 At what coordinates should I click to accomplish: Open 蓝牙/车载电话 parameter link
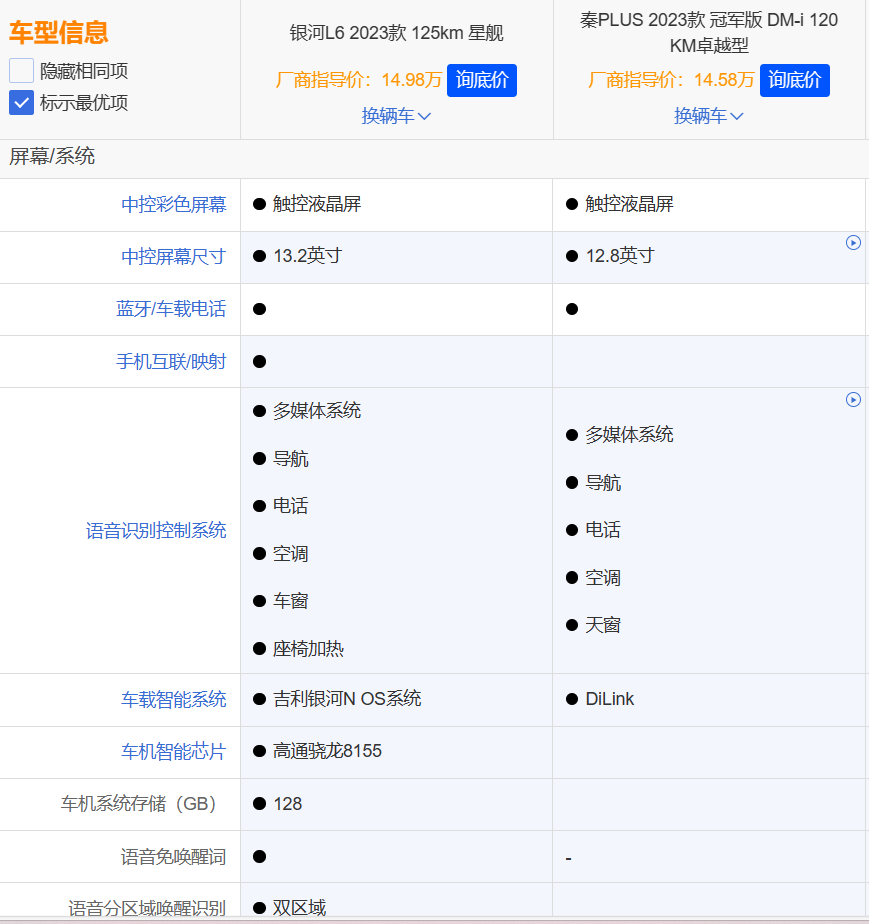171,309
